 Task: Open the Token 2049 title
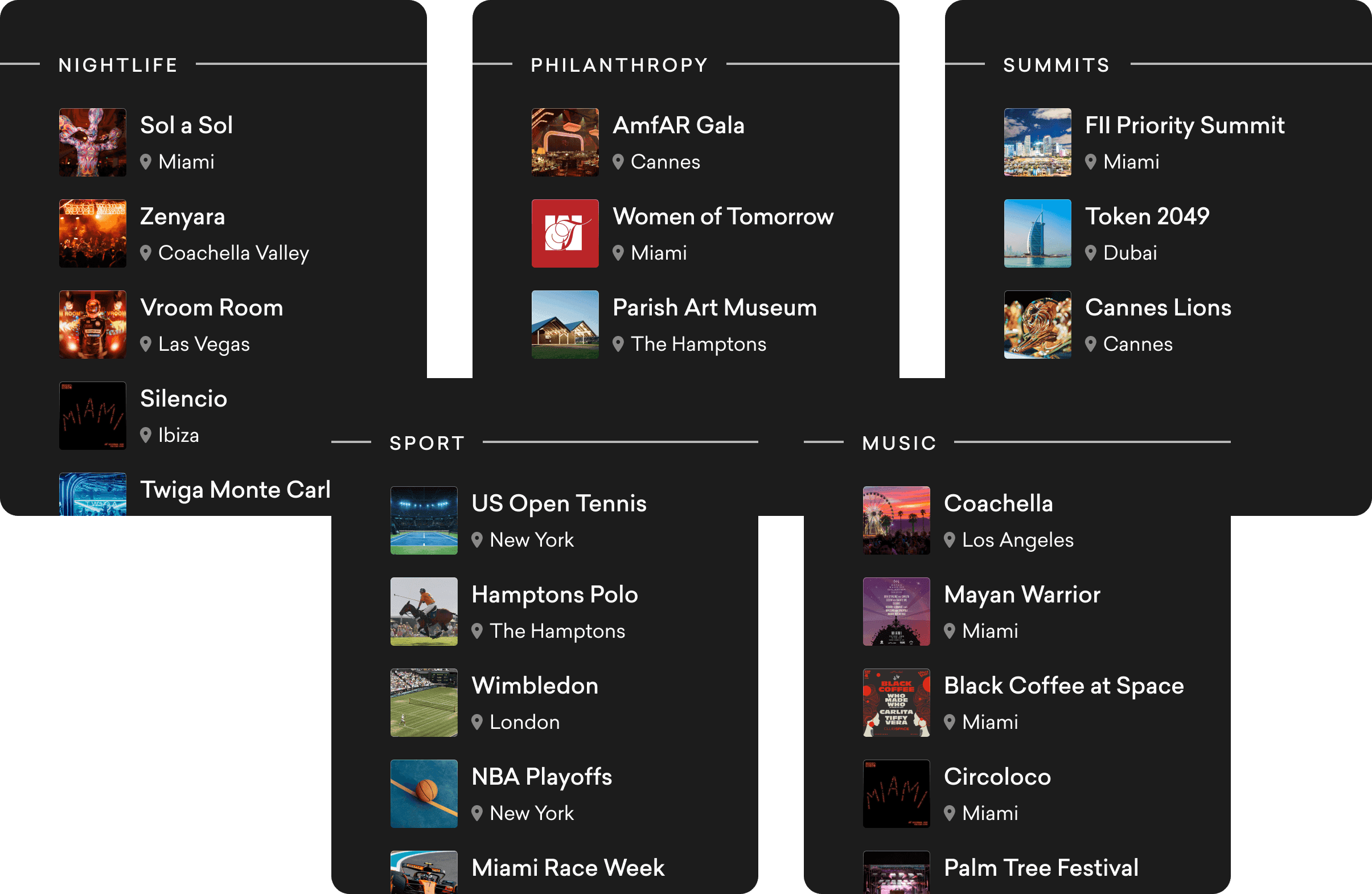[x=1147, y=216]
